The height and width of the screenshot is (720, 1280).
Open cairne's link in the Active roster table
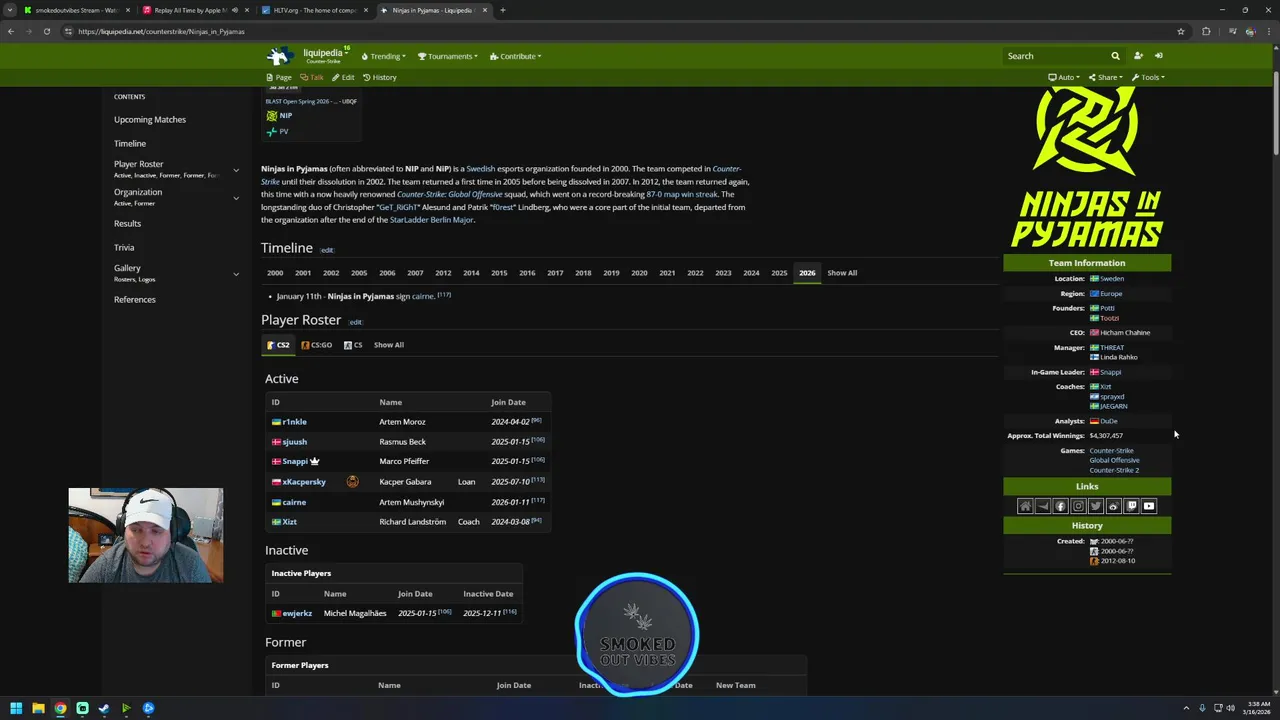(294, 502)
